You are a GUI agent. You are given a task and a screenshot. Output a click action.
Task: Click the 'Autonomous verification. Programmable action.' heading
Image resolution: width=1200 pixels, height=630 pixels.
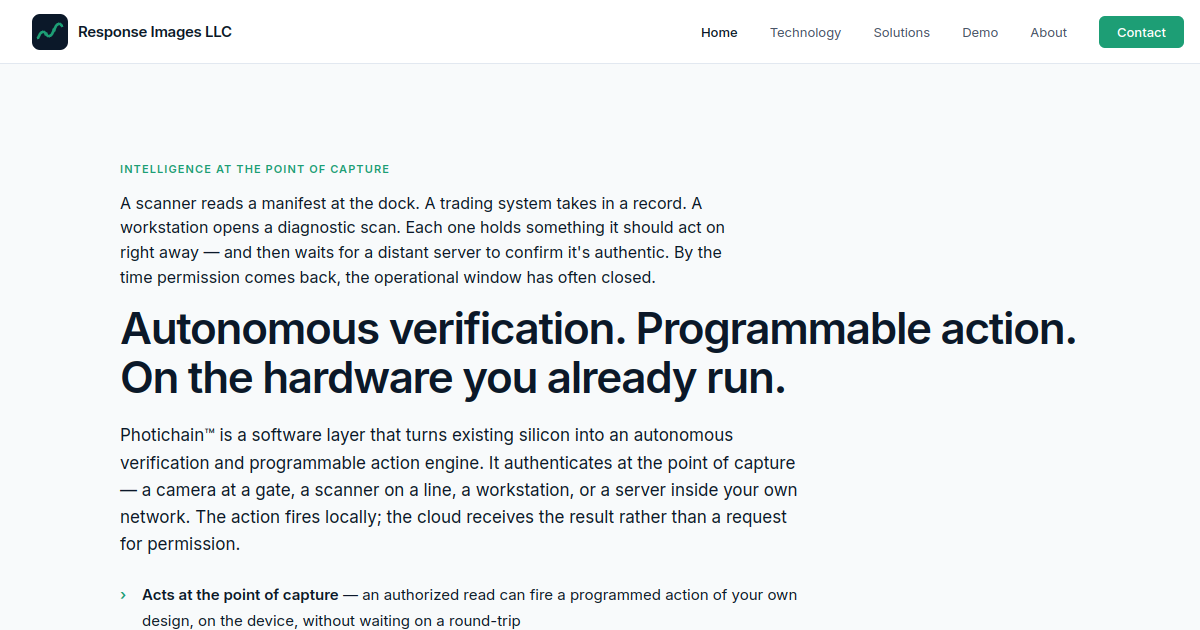tap(598, 353)
